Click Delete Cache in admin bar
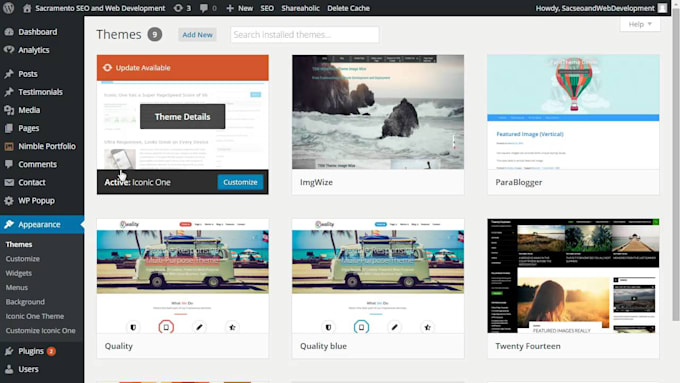 point(348,8)
